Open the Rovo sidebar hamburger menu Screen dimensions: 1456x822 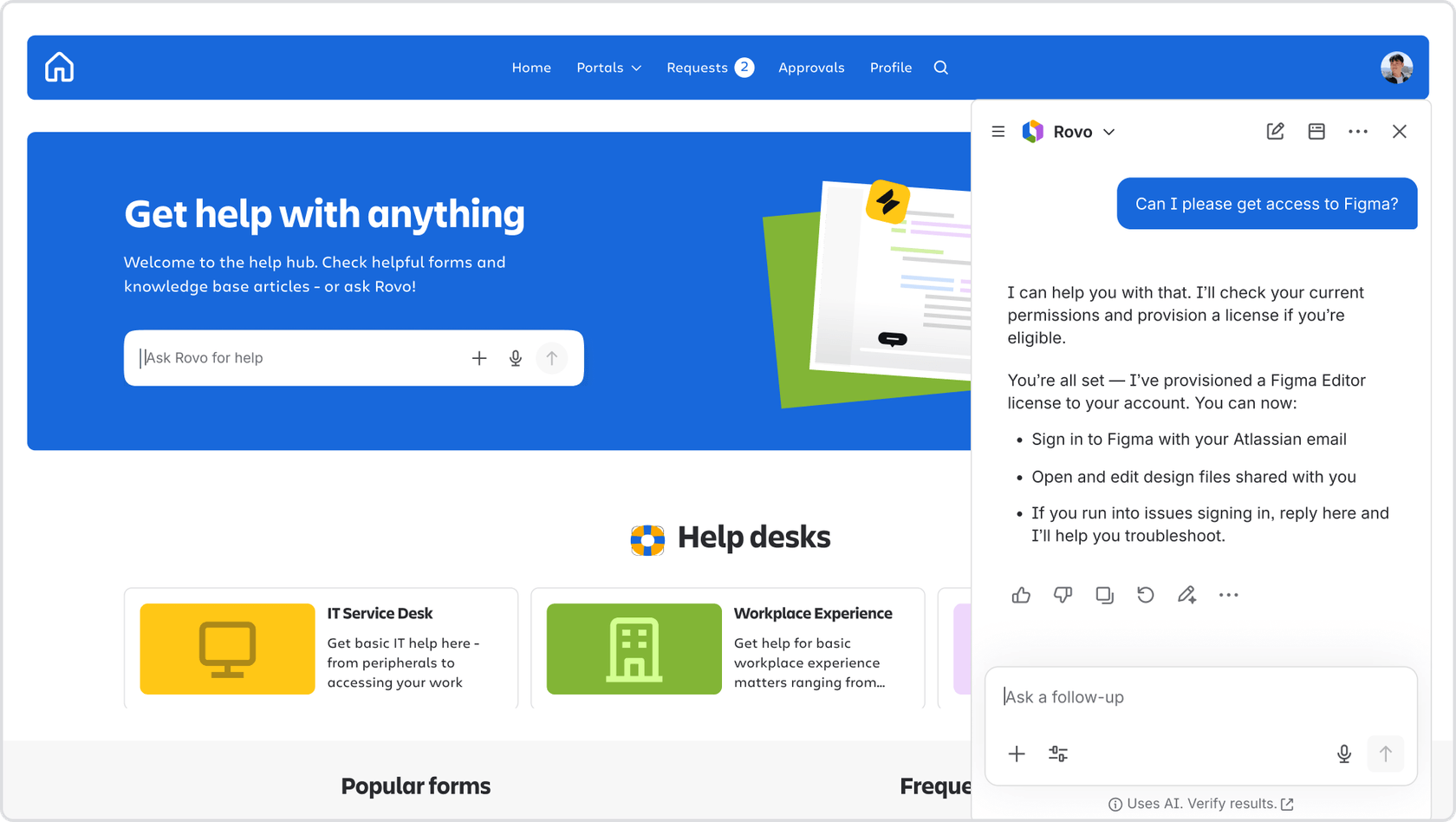[998, 131]
